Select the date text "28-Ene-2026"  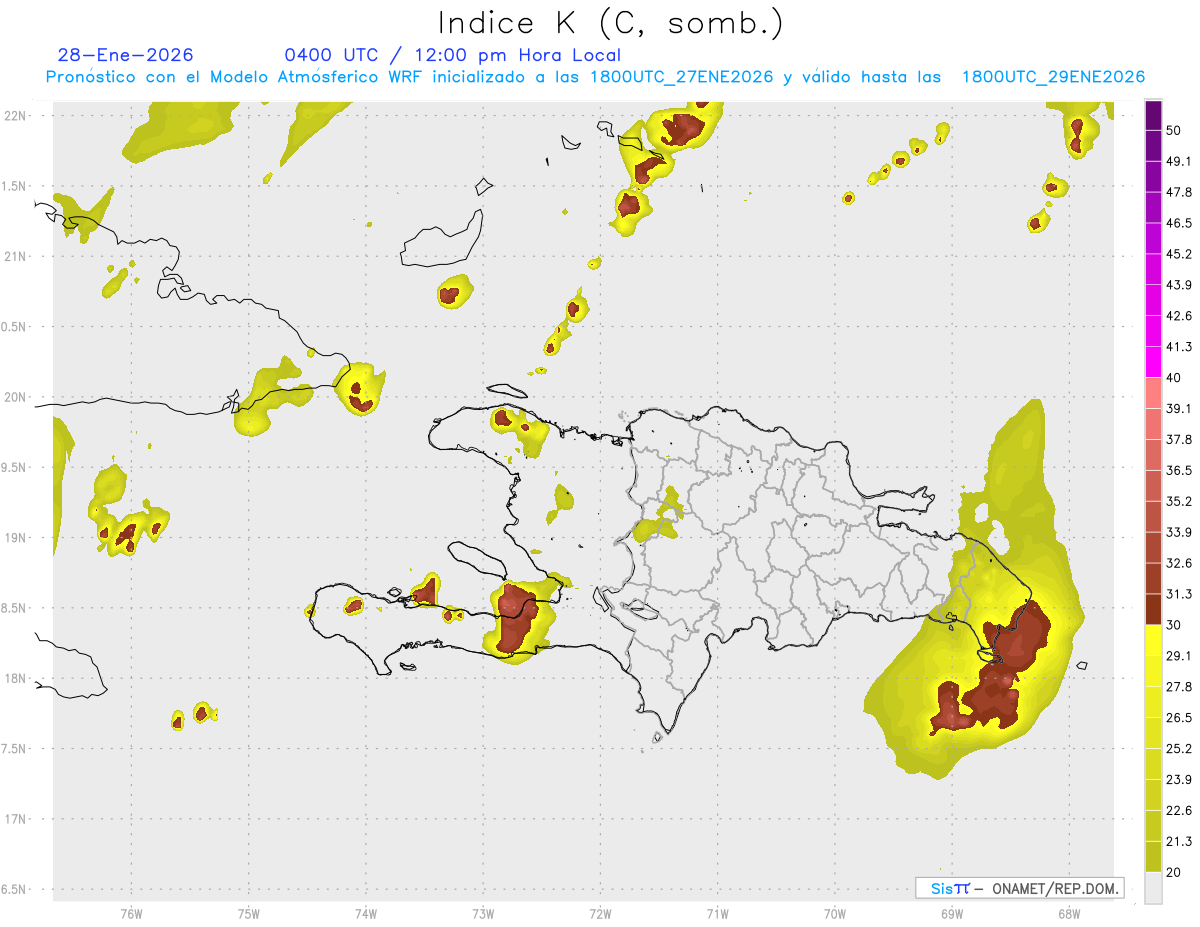click(x=126, y=55)
